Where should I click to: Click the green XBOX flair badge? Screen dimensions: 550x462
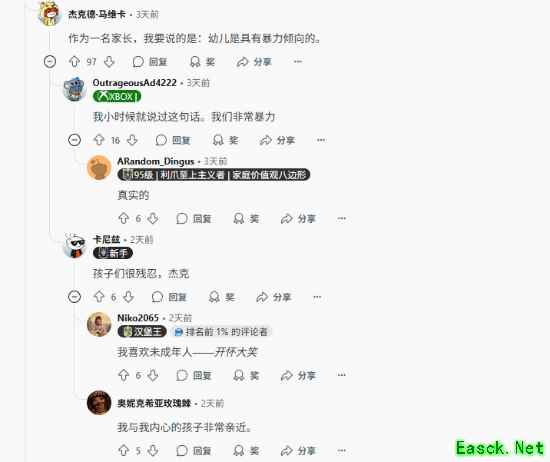pos(117,96)
